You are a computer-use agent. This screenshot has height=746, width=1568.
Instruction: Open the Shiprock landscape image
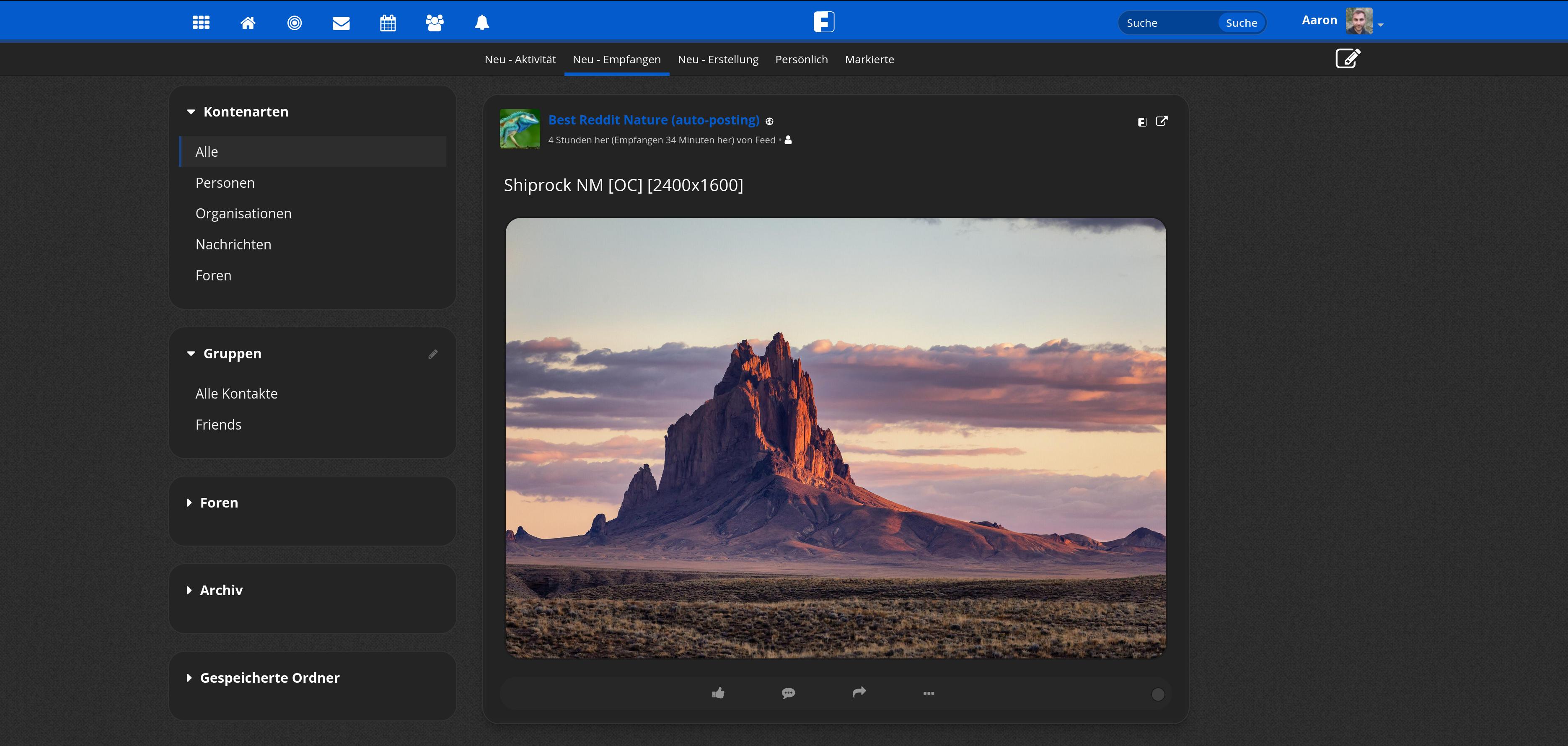point(836,438)
